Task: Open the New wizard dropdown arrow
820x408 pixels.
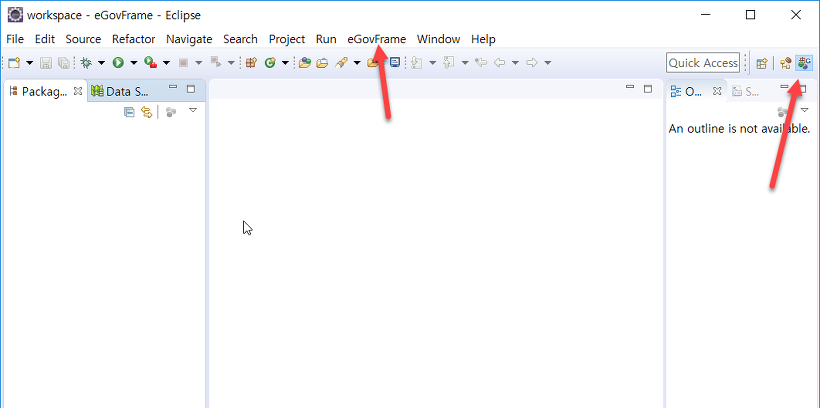Action: [x=29, y=63]
